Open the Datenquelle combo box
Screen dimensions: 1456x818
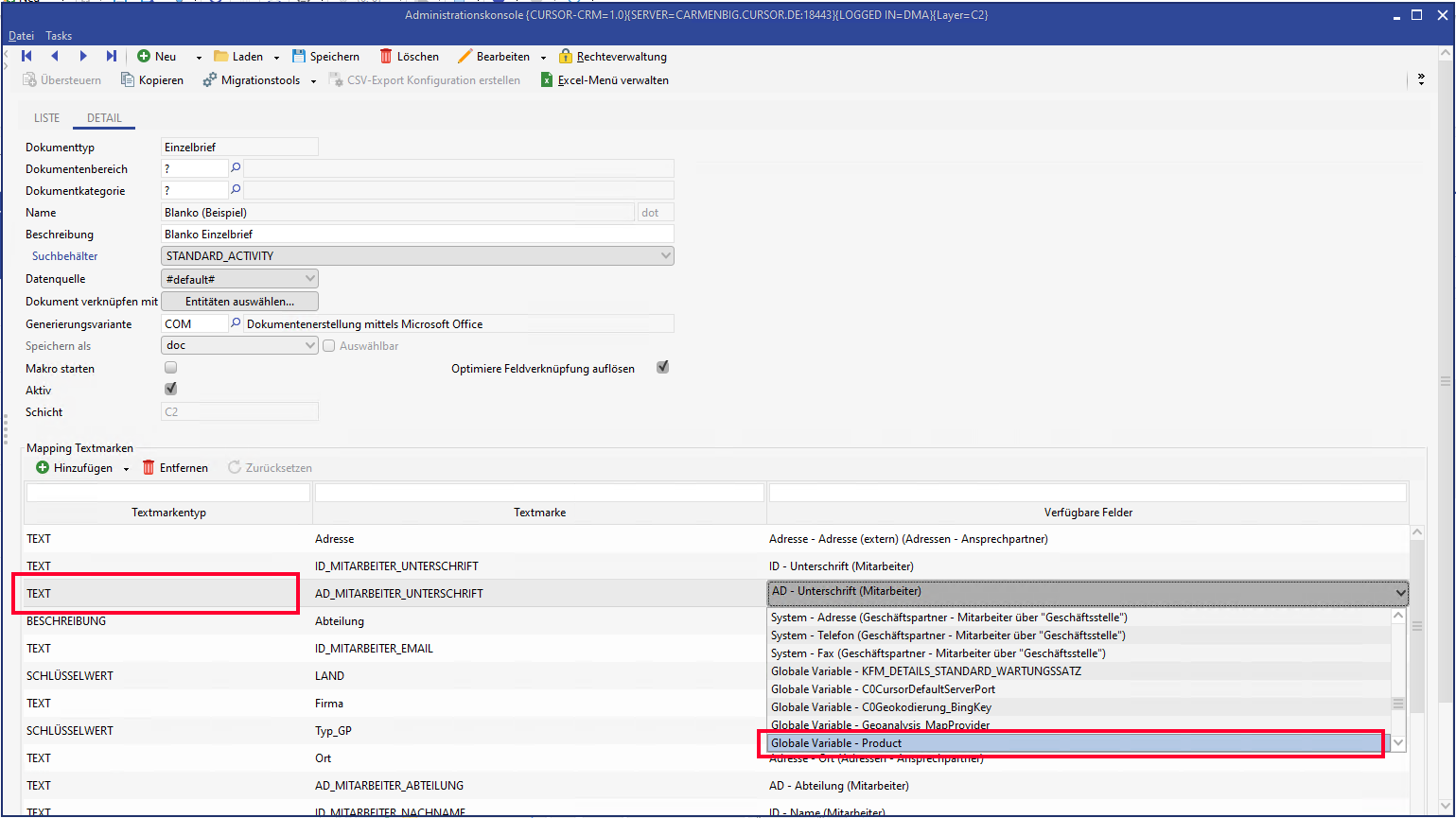310,279
